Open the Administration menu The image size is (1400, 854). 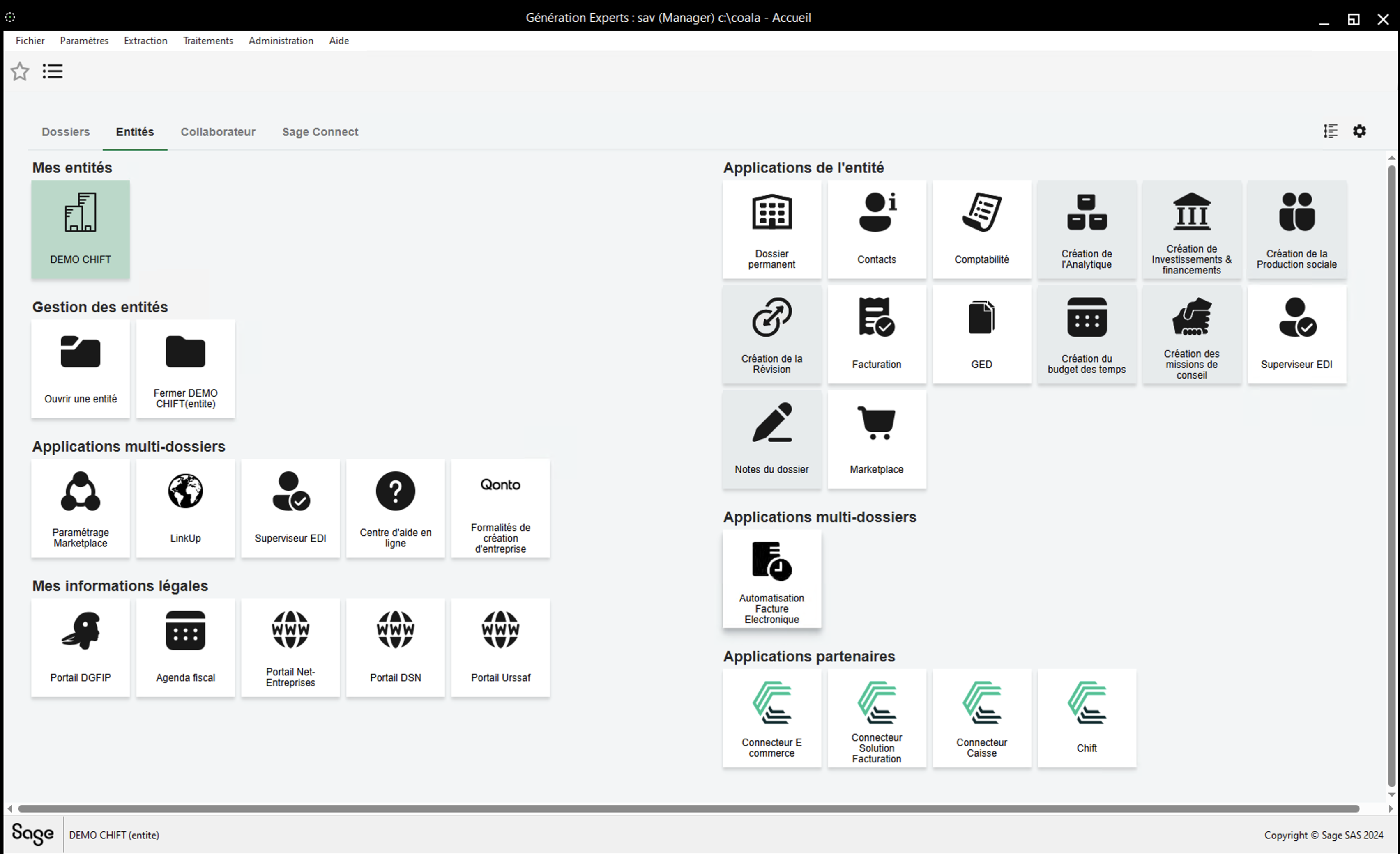pyautogui.click(x=281, y=40)
